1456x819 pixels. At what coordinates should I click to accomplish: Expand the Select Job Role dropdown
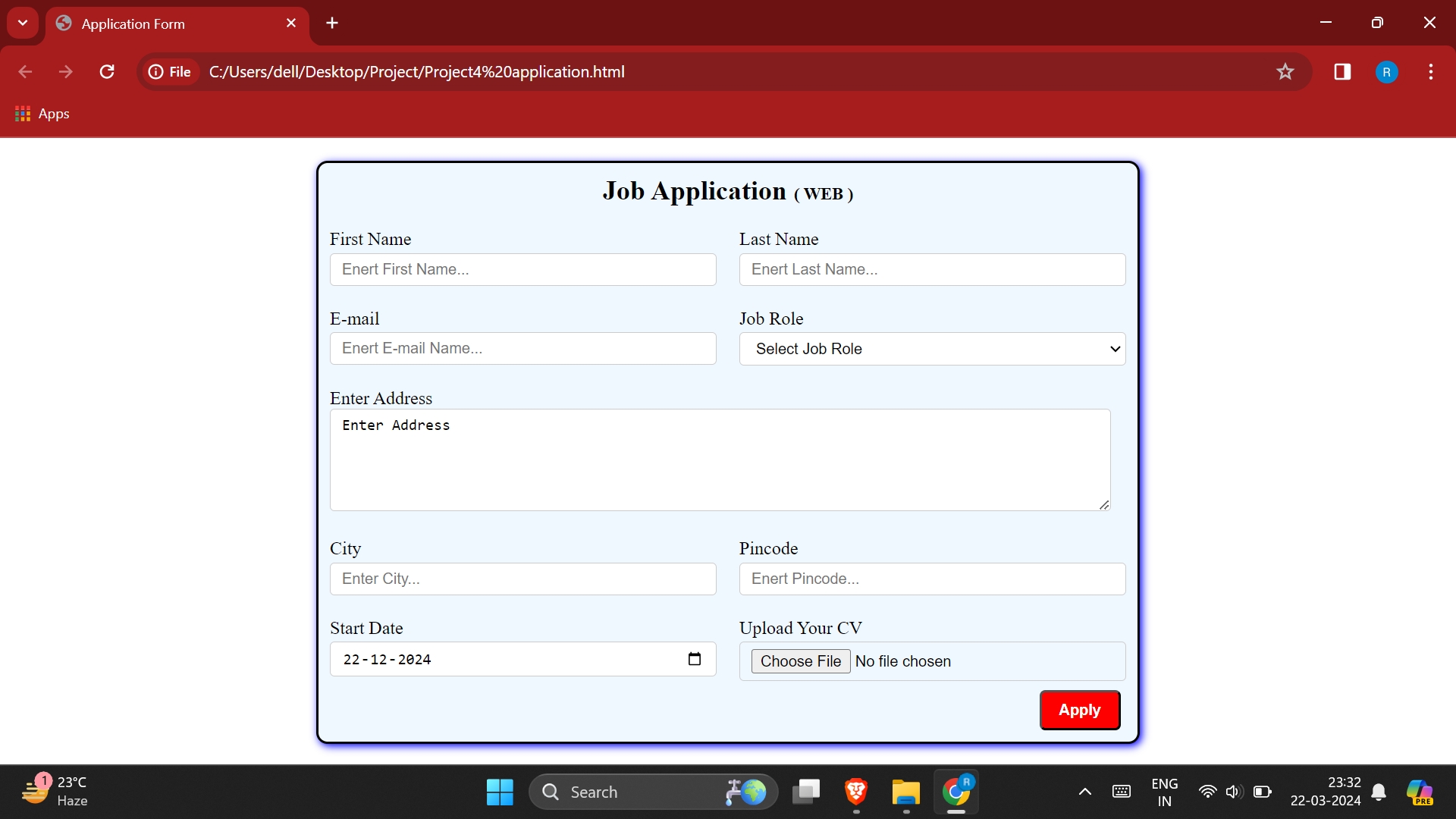tap(932, 349)
